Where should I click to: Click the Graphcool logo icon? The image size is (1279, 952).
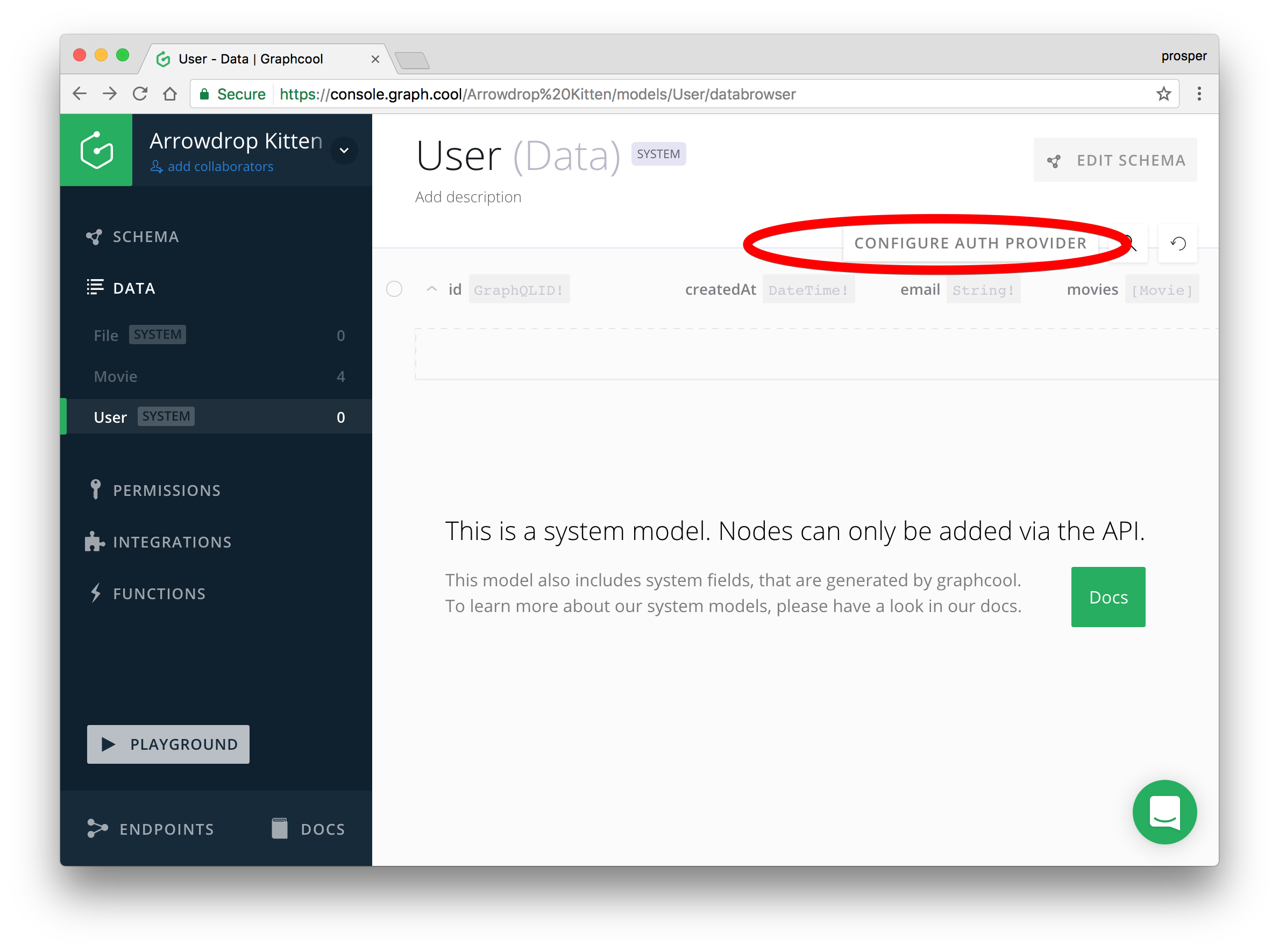pyautogui.click(x=96, y=150)
